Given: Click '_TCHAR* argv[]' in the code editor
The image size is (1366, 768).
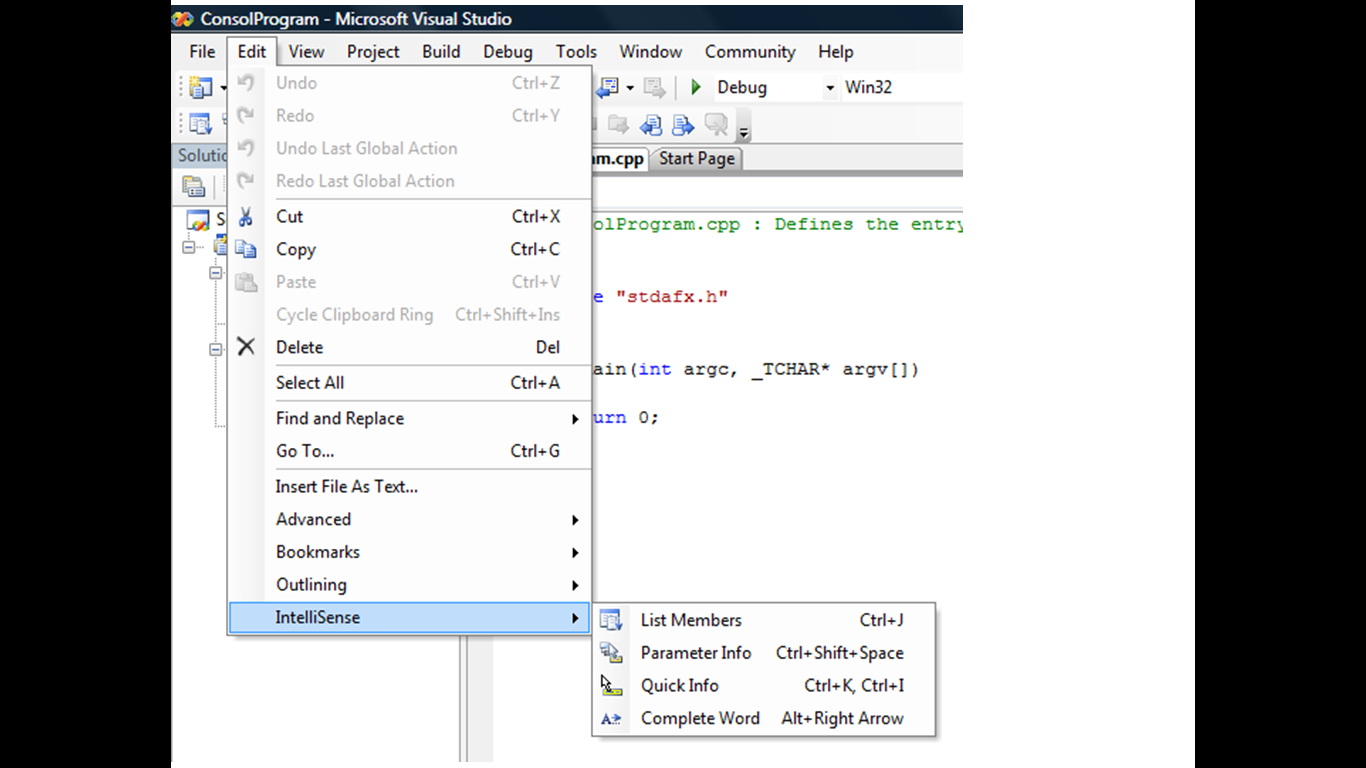Looking at the screenshot, I should [x=834, y=369].
